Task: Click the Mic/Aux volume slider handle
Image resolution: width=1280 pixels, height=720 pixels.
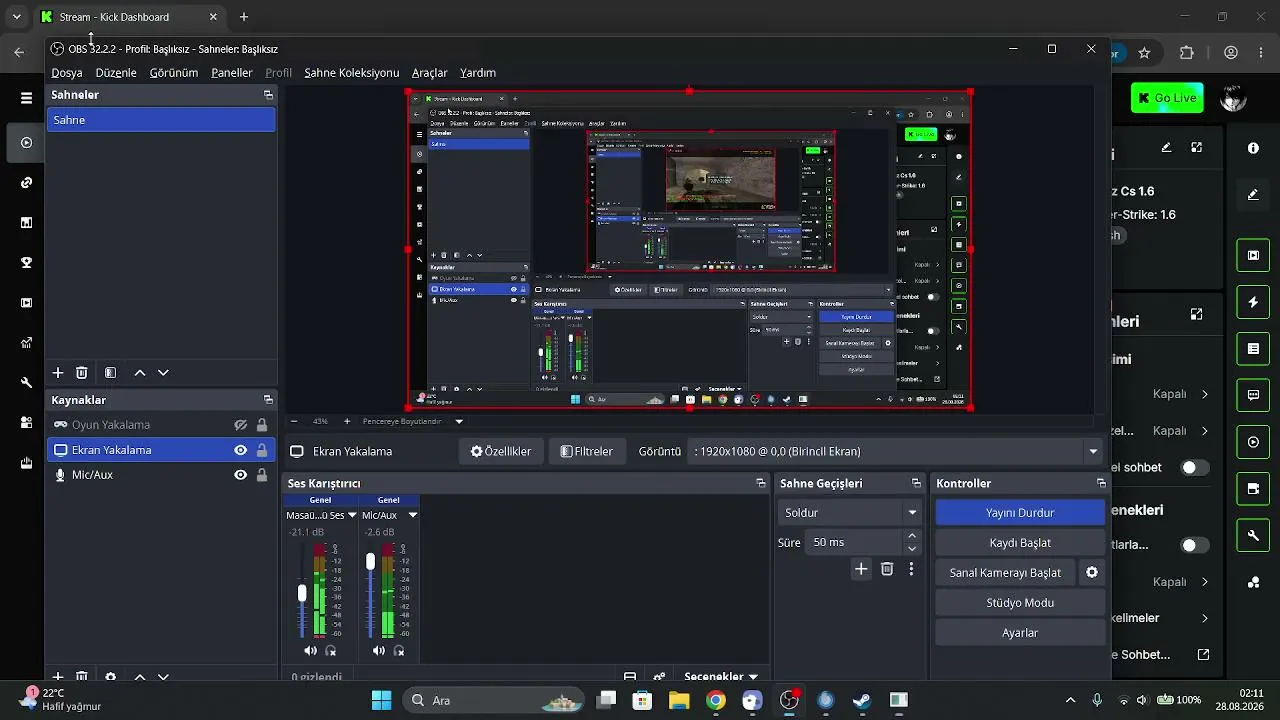Action: pos(370,562)
